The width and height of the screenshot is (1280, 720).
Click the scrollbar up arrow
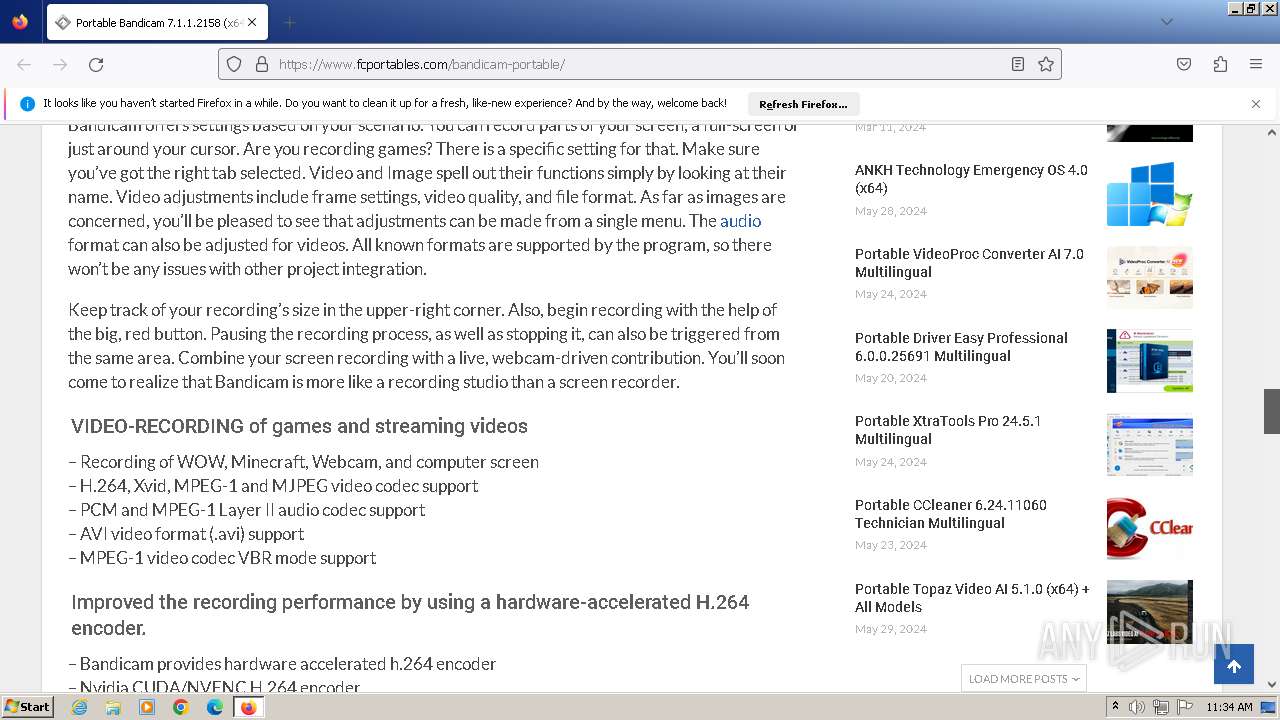click(x=1272, y=133)
